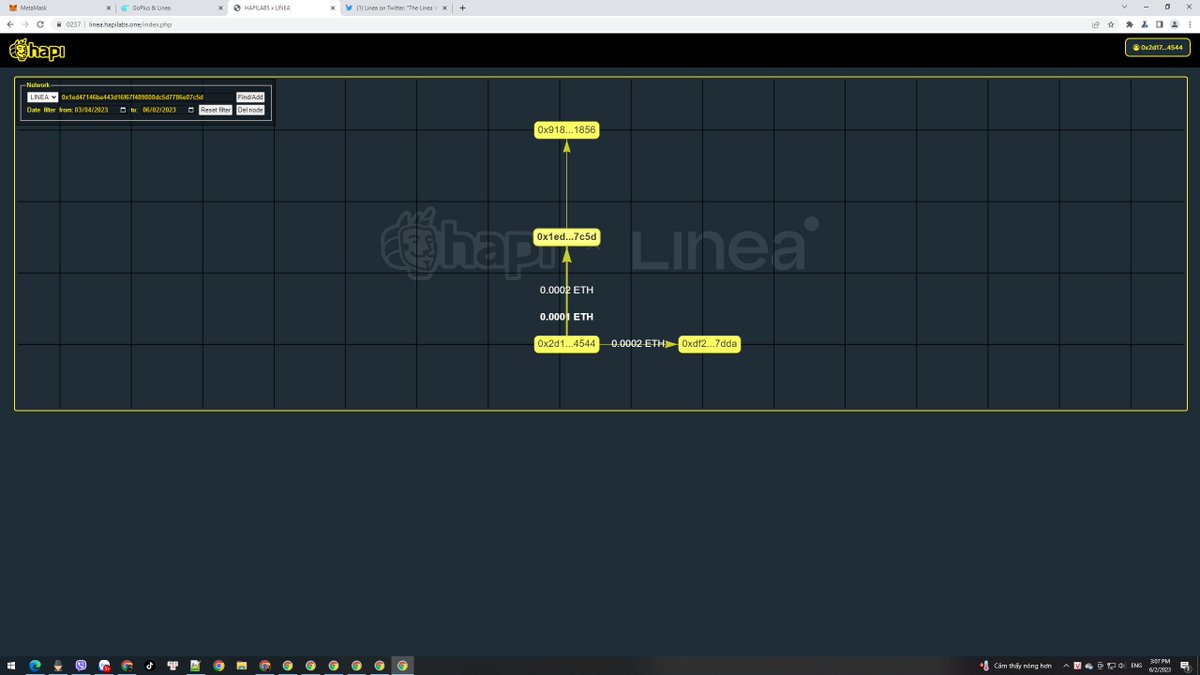Open a new browser tab
The image size is (1200, 675).
tap(462, 7)
